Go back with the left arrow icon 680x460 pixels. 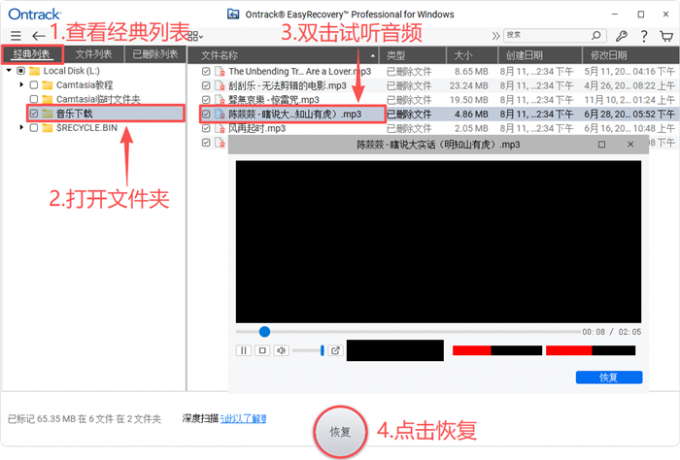[39, 36]
